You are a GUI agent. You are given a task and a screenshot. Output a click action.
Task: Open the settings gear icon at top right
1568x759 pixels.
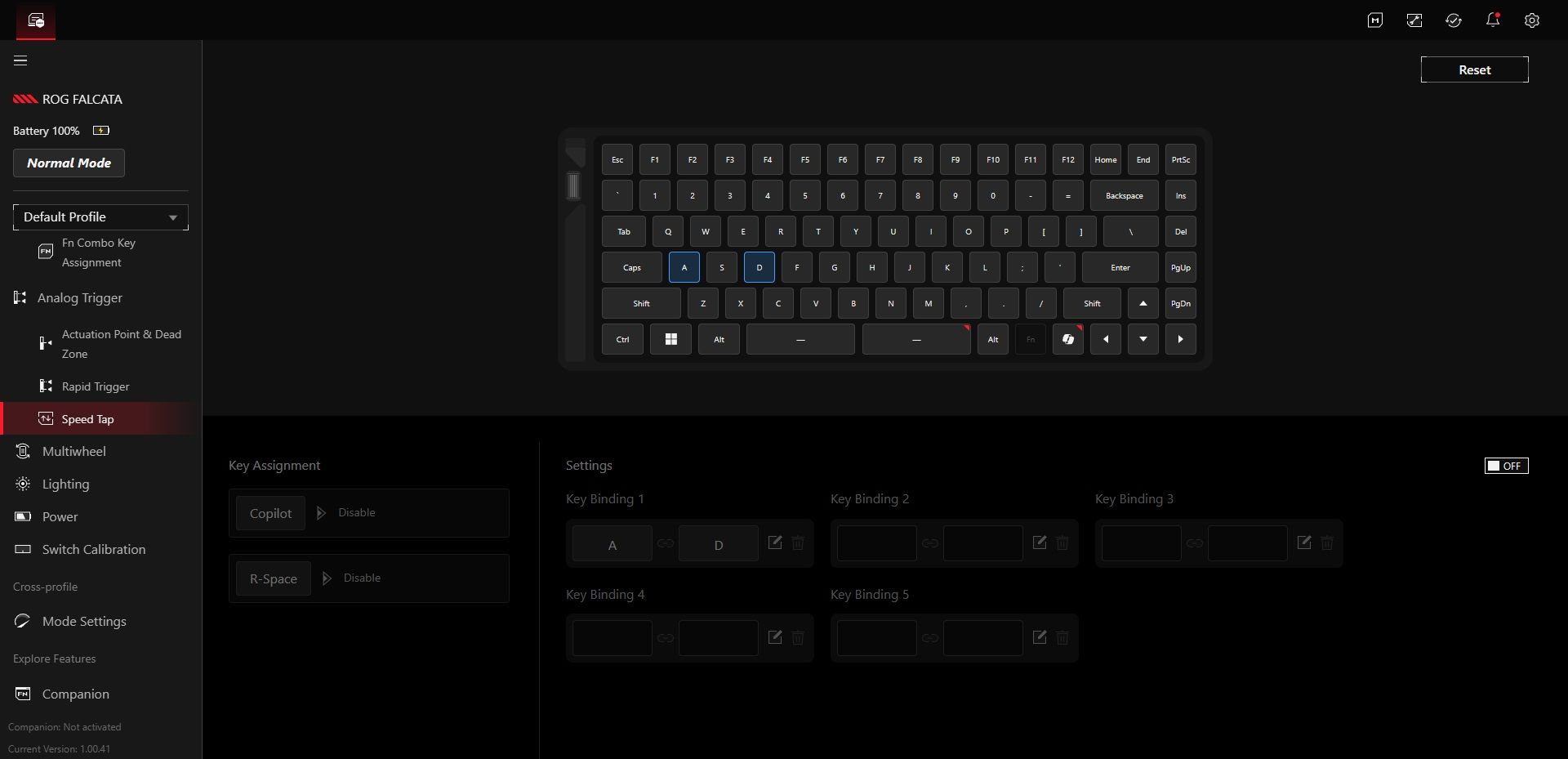pos(1532,20)
